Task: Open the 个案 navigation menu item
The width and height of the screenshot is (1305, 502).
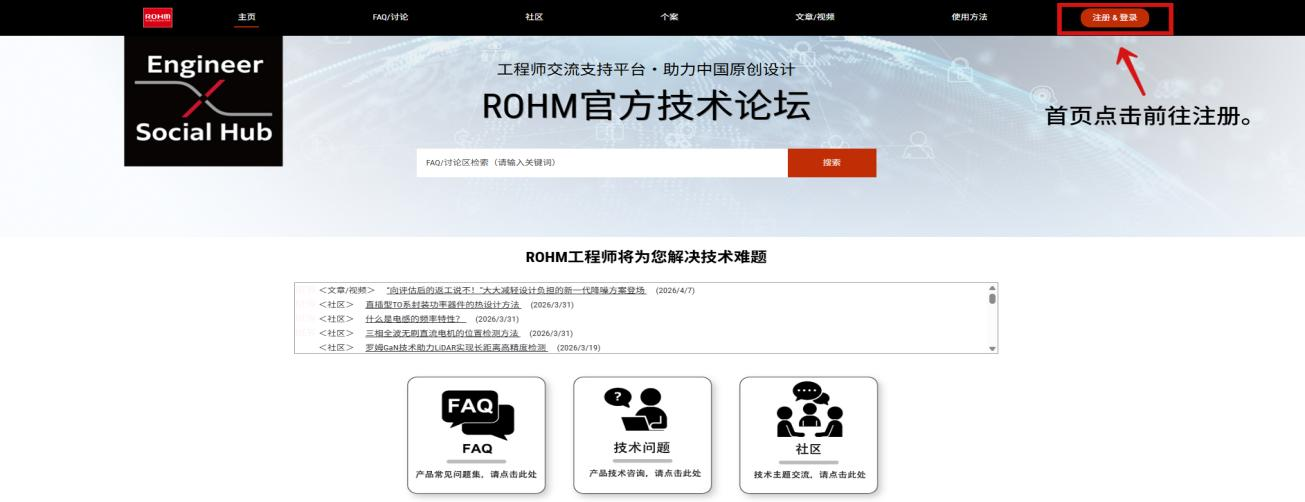Action: coord(669,17)
